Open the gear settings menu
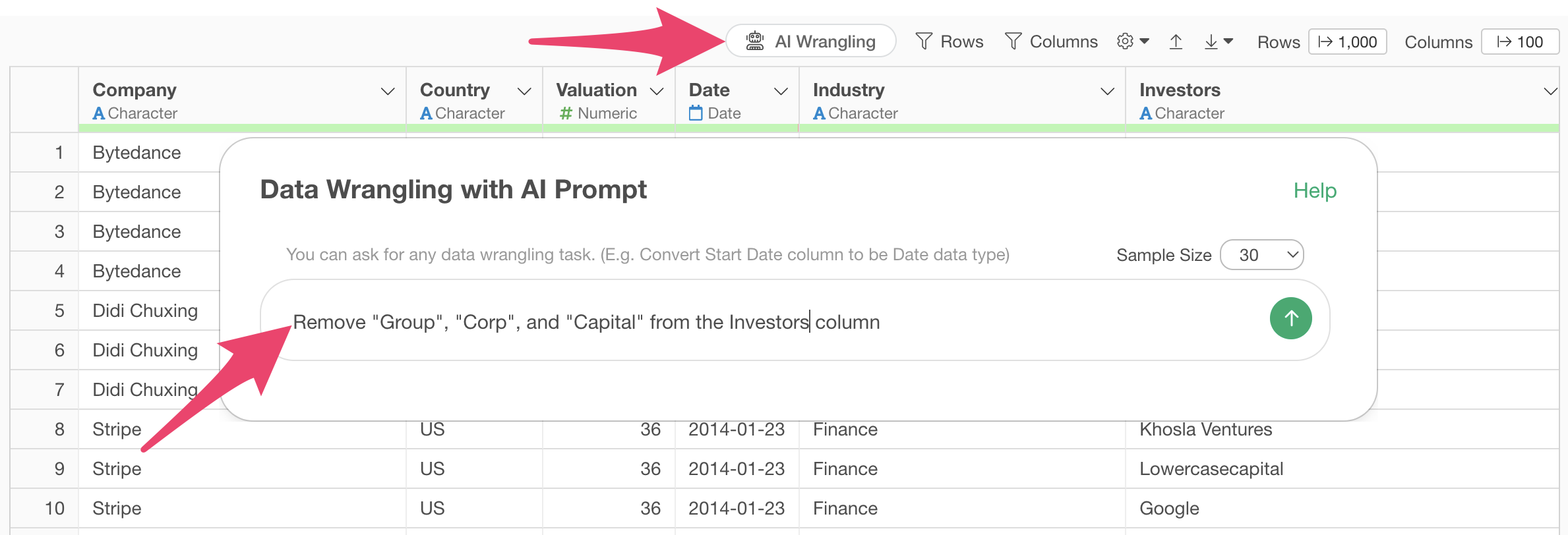The image size is (1568, 535). click(x=1133, y=42)
